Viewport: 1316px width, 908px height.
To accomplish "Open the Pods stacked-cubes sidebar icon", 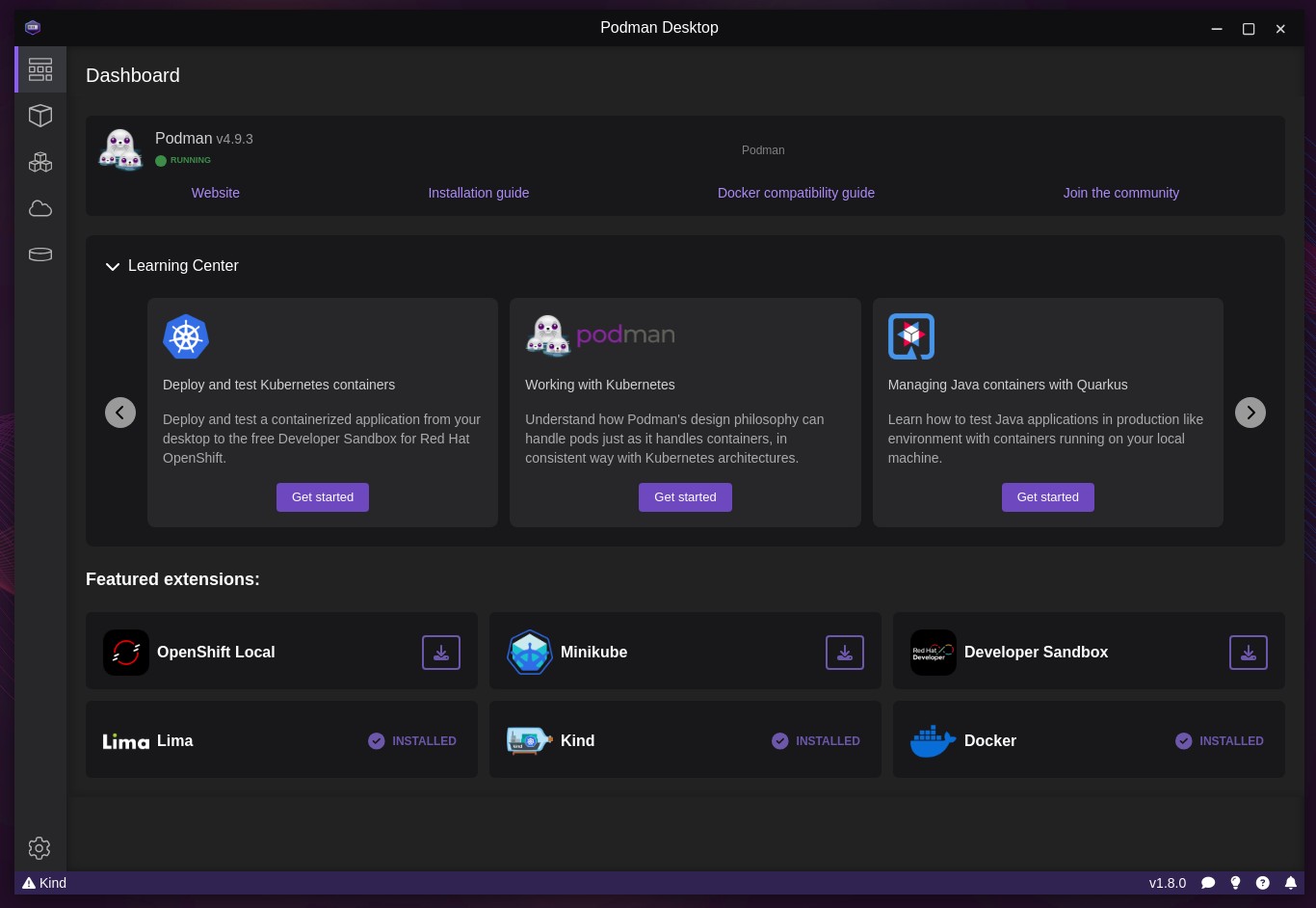I will point(40,162).
